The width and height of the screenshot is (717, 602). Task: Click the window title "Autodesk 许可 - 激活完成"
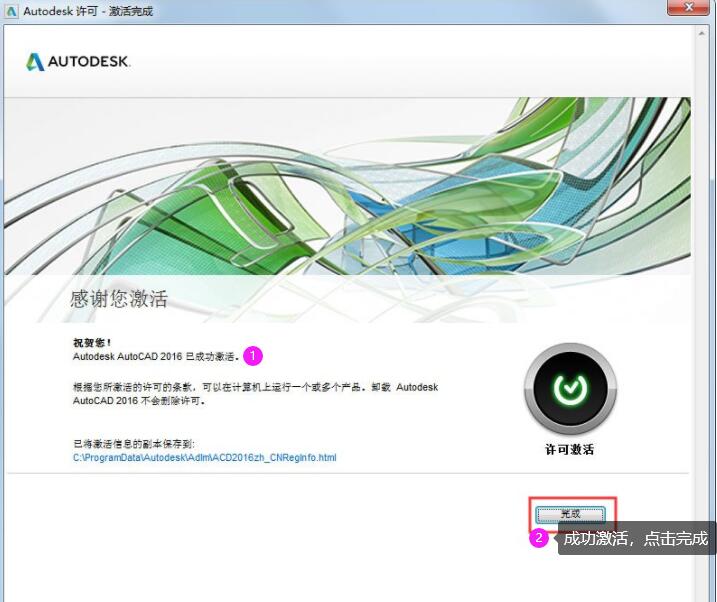pyautogui.click(x=88, y=11)
